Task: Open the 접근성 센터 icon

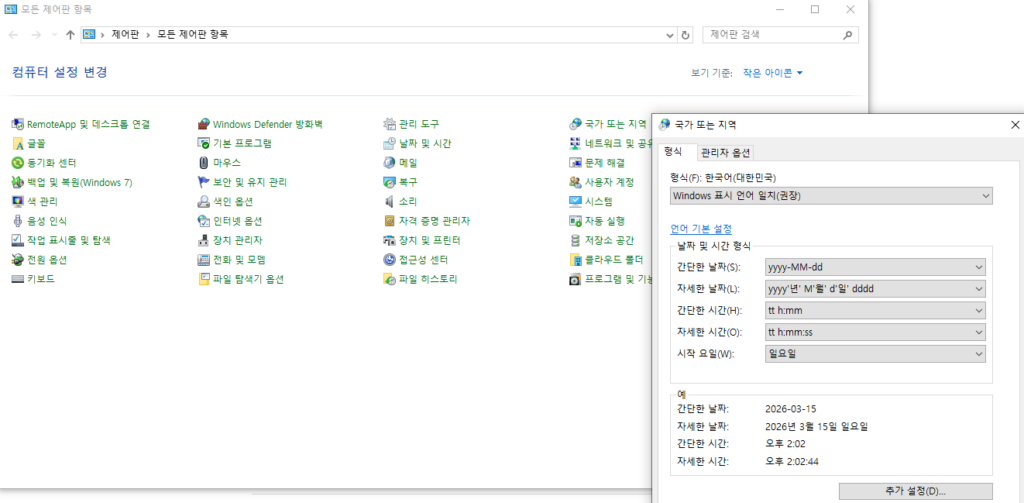Action: (x=390, y=260)
